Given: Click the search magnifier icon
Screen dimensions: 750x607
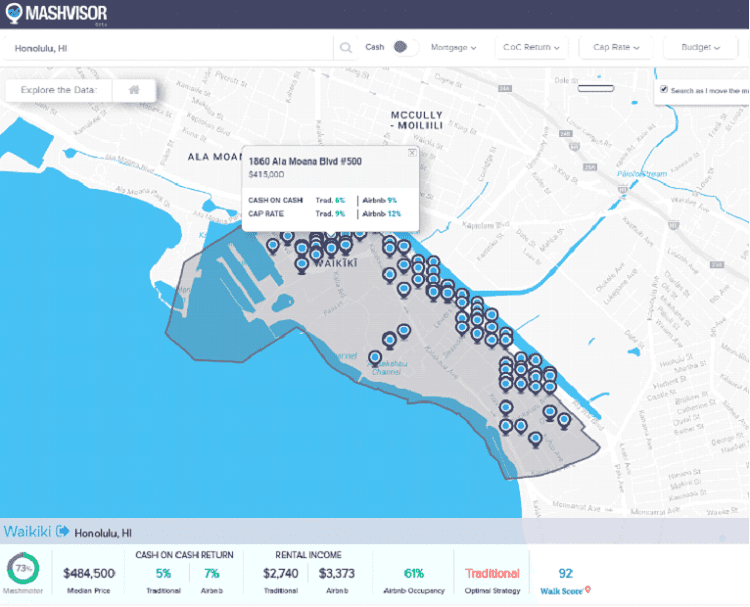Looking at the screenshot, I should click(346, 47).
